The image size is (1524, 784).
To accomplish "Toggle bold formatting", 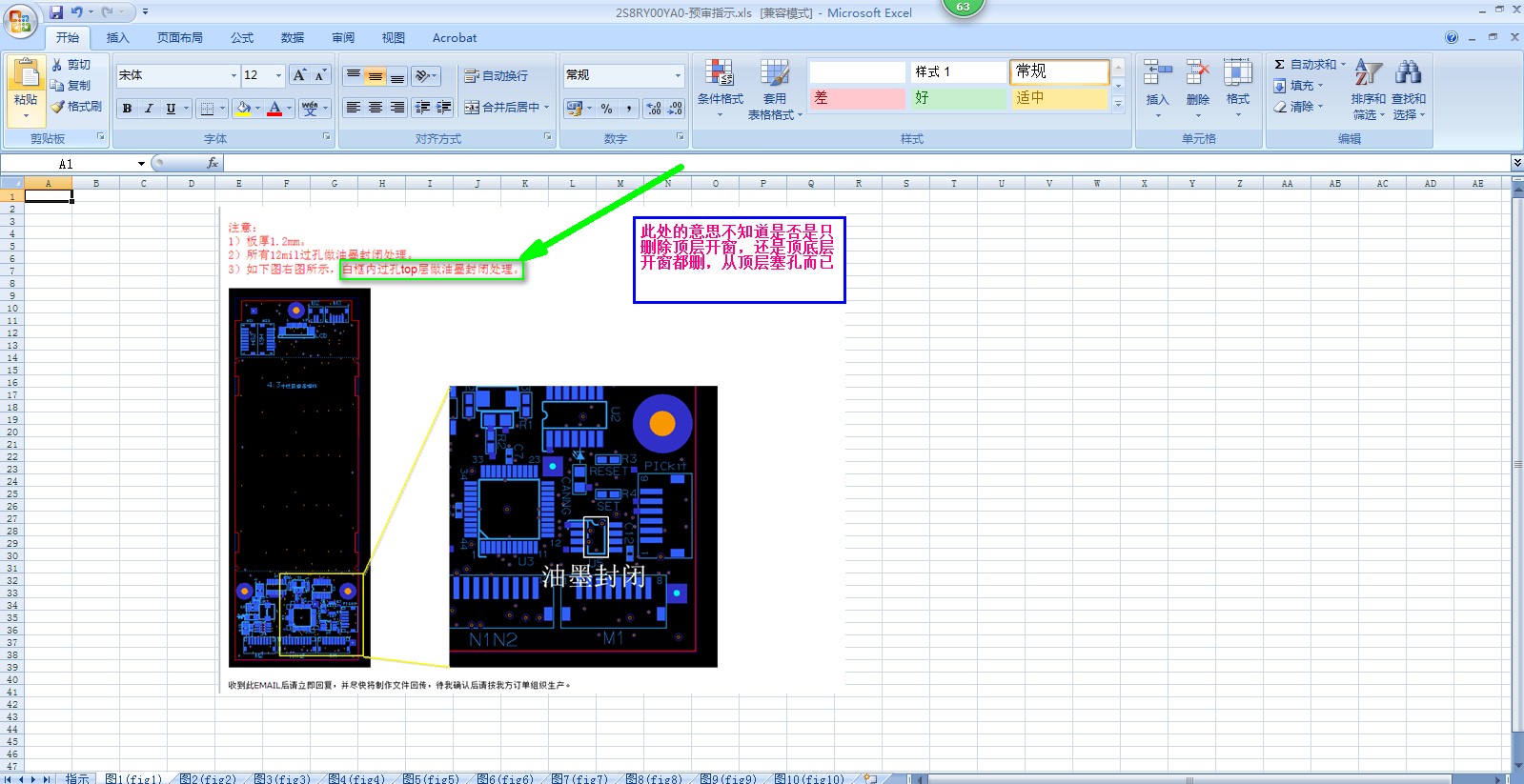I will point(127,109).
